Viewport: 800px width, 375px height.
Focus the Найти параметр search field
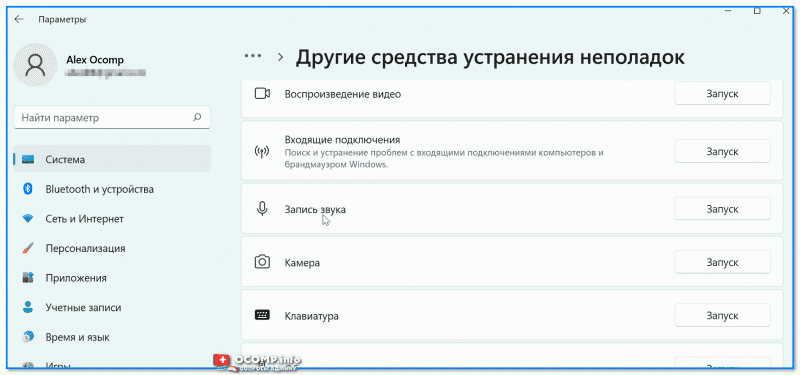click(112, 117)
